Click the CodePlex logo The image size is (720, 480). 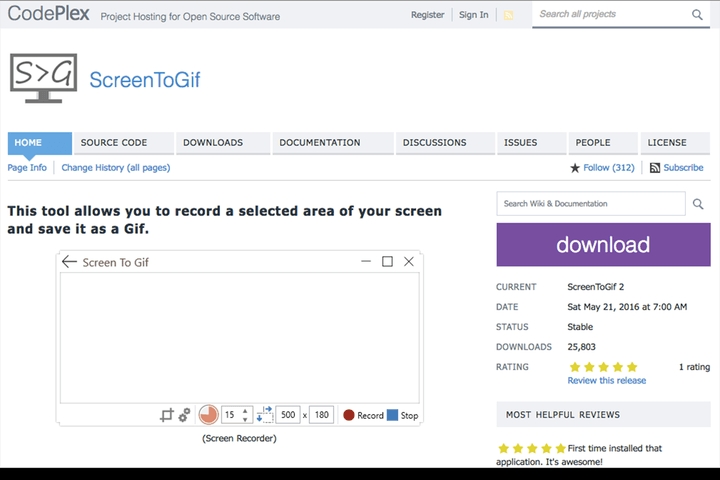coord(48,13)
